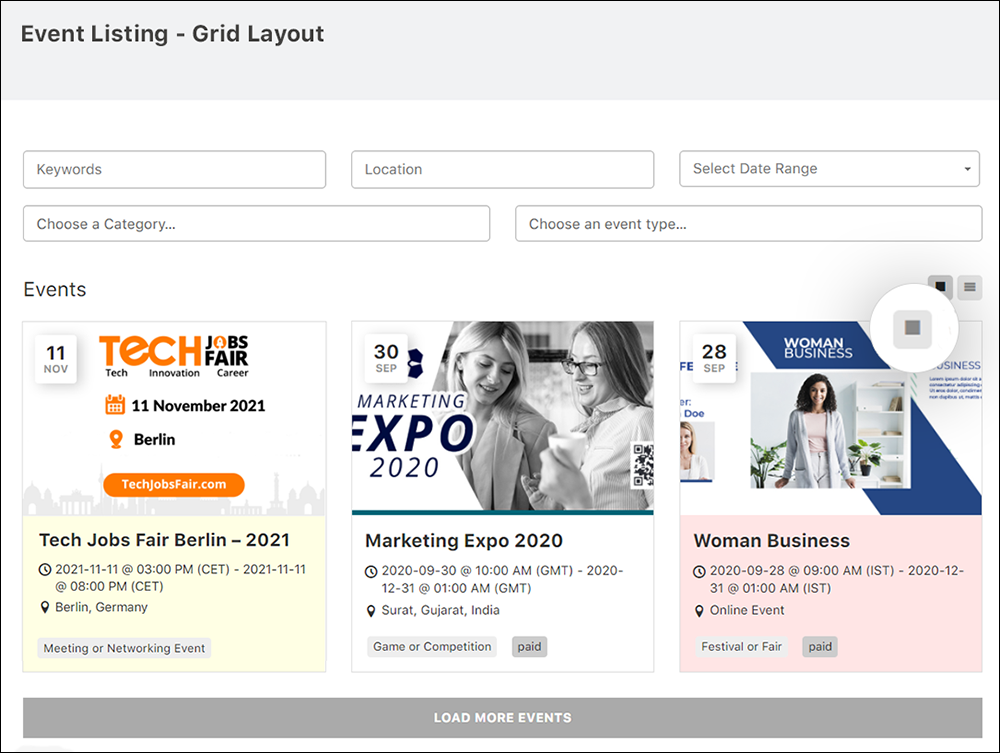The width and height of the screenshot is (1000, 753).
Task: Click the LOAD MORE EVENTS button
Action: [x=503, y=718]
